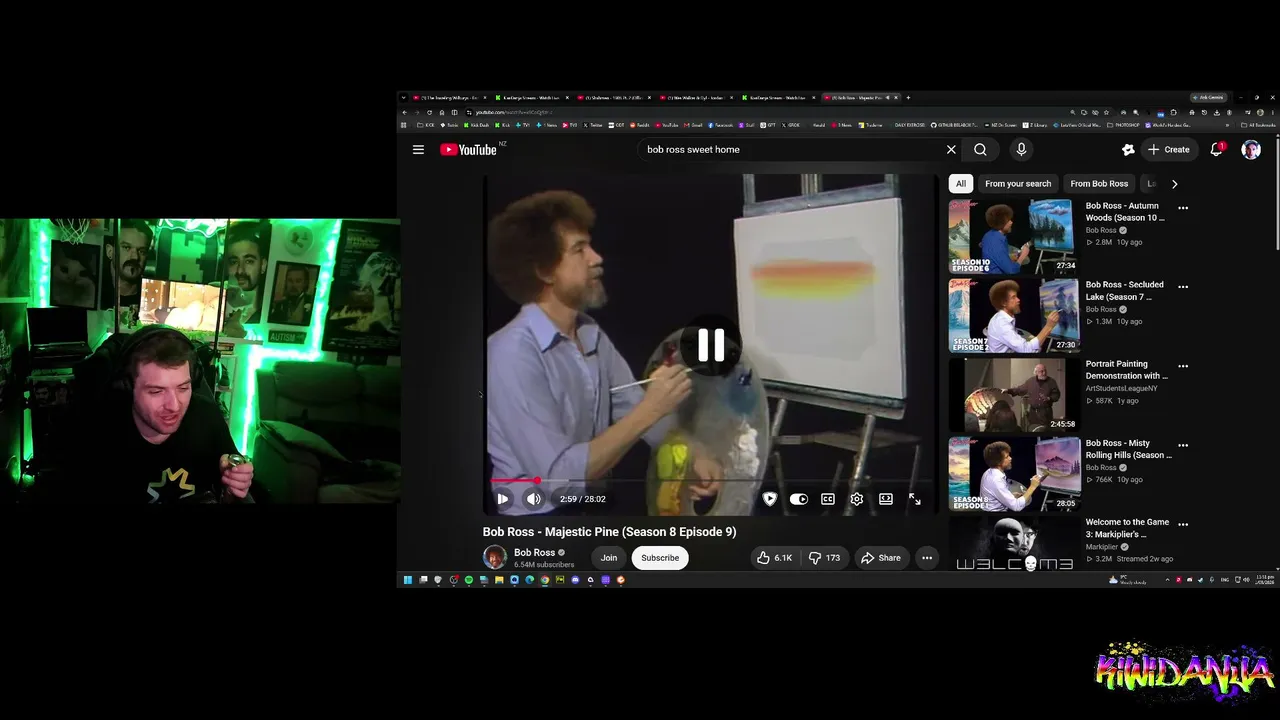Open the Windows Start menu
Screen dimensions: 1280x720
pos(407,580)
